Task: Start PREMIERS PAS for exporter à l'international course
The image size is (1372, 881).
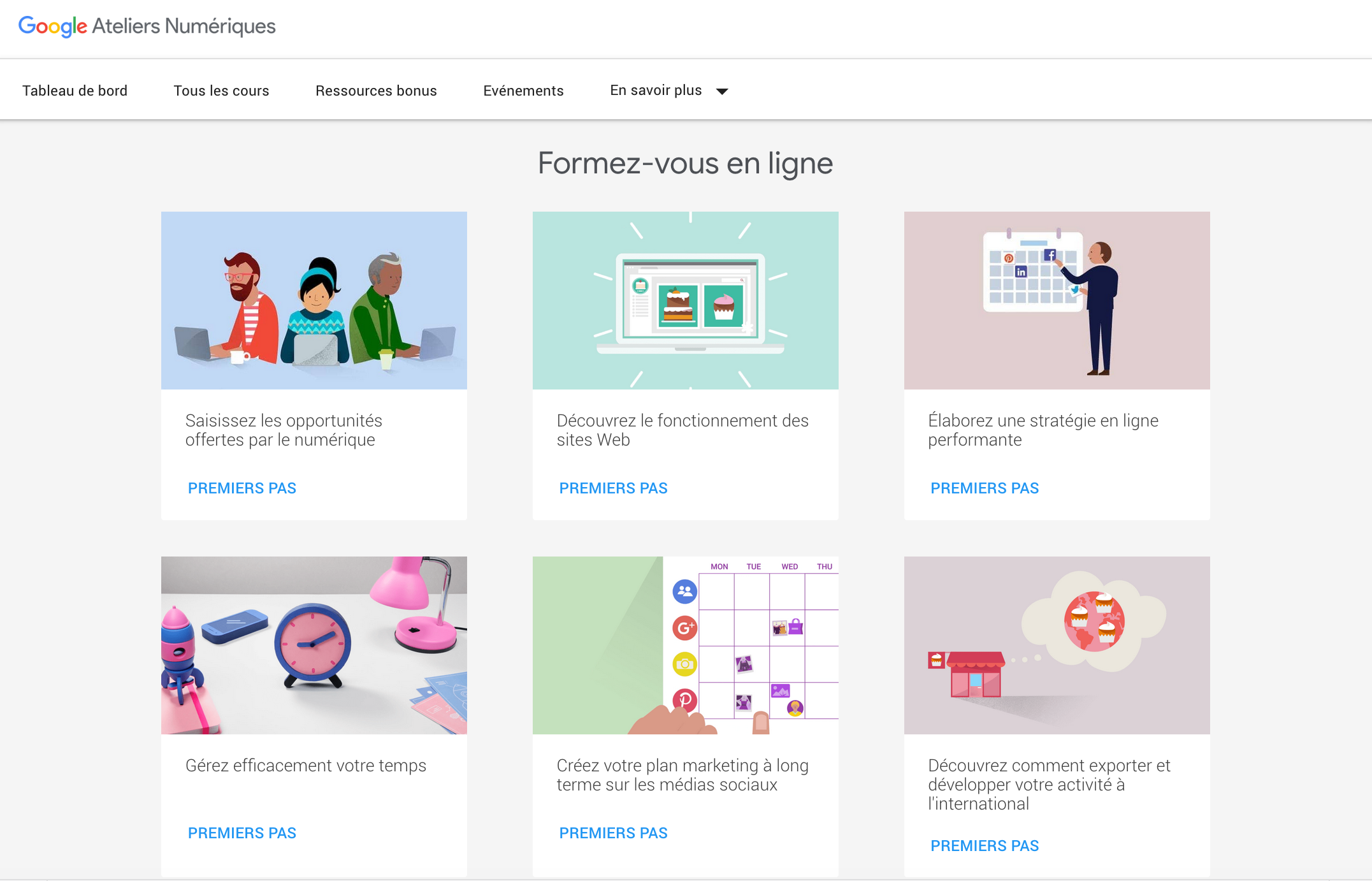Action: pyautogui.click(x=985, y=846)
